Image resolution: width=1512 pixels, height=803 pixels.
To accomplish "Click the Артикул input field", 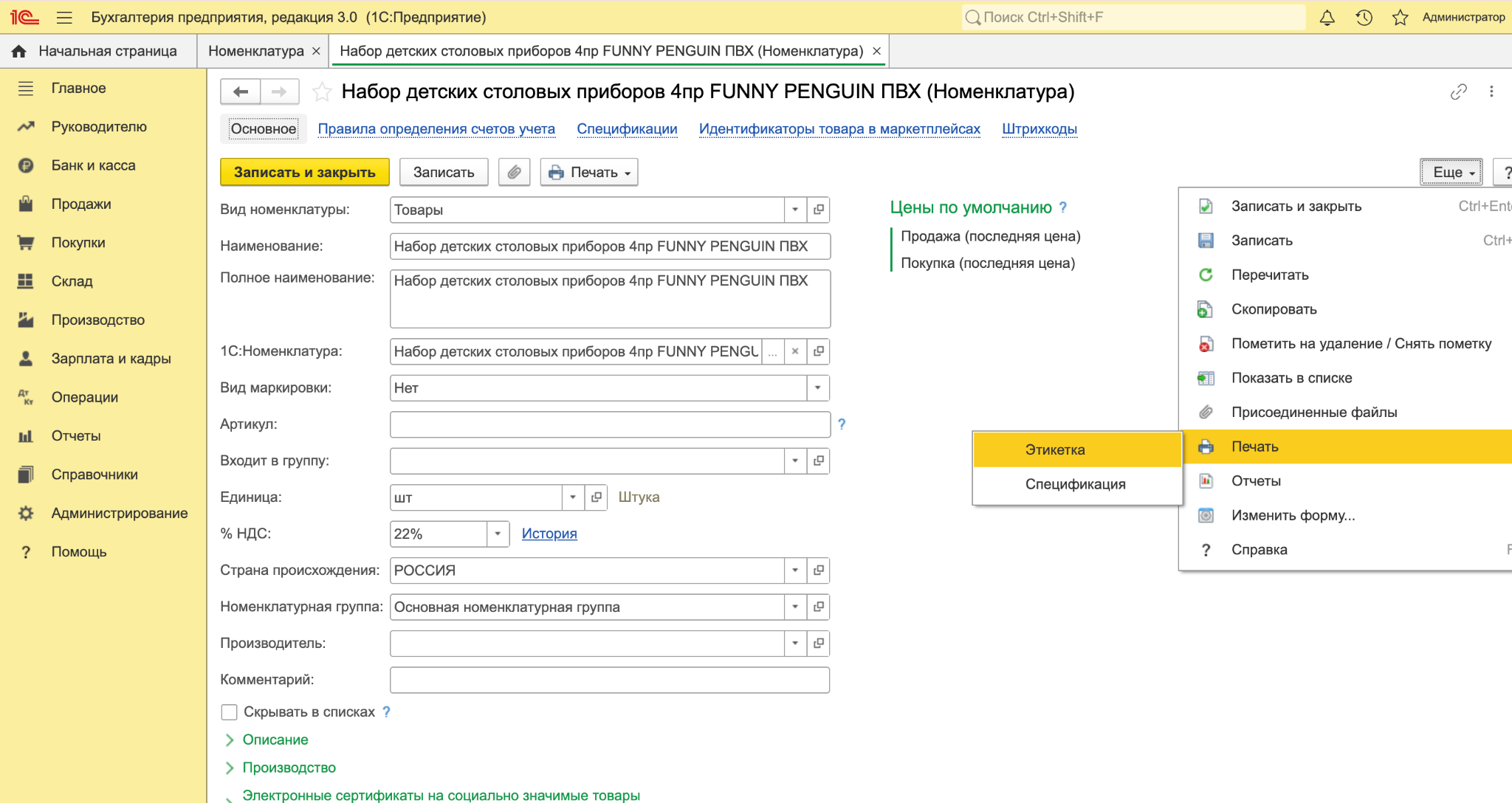I will coord(610,424).
